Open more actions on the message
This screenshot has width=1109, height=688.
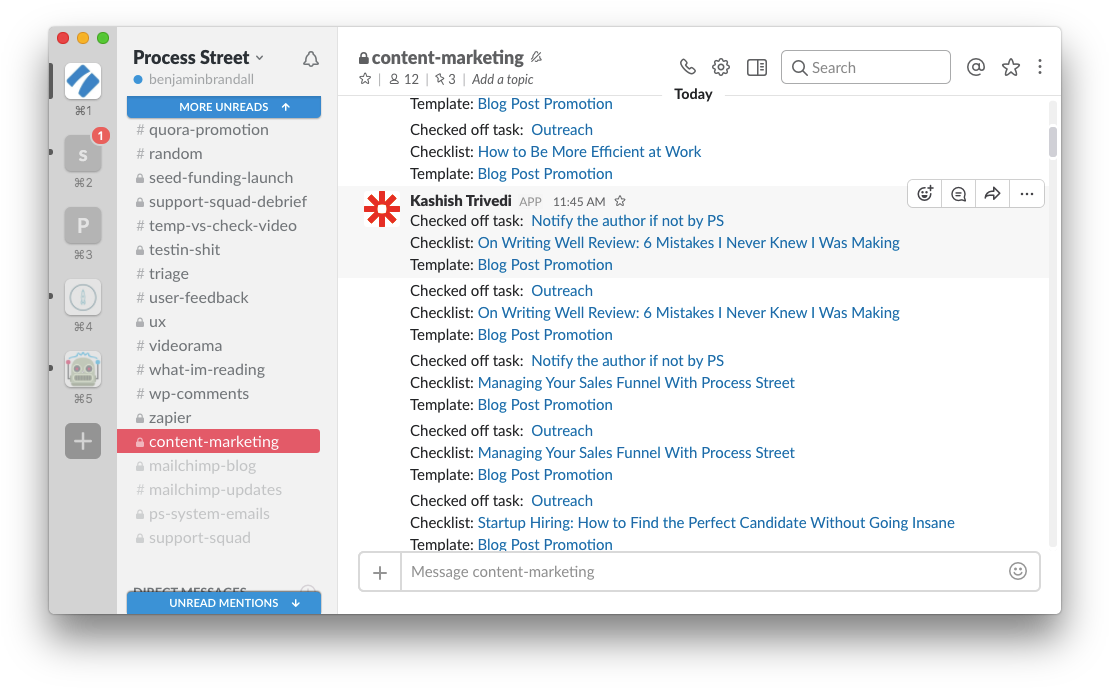coord(1027,194)
